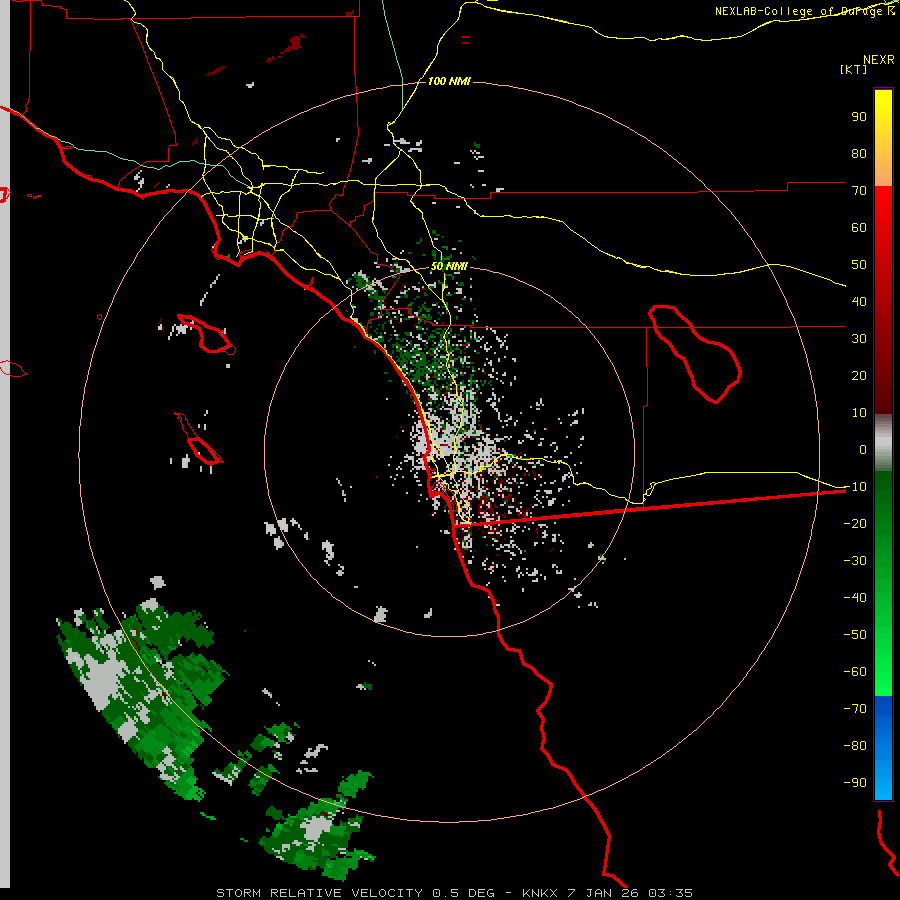Click the '0' velocity scale value
This screenshot has width=900, height=900.
click(x=863, y=450)
